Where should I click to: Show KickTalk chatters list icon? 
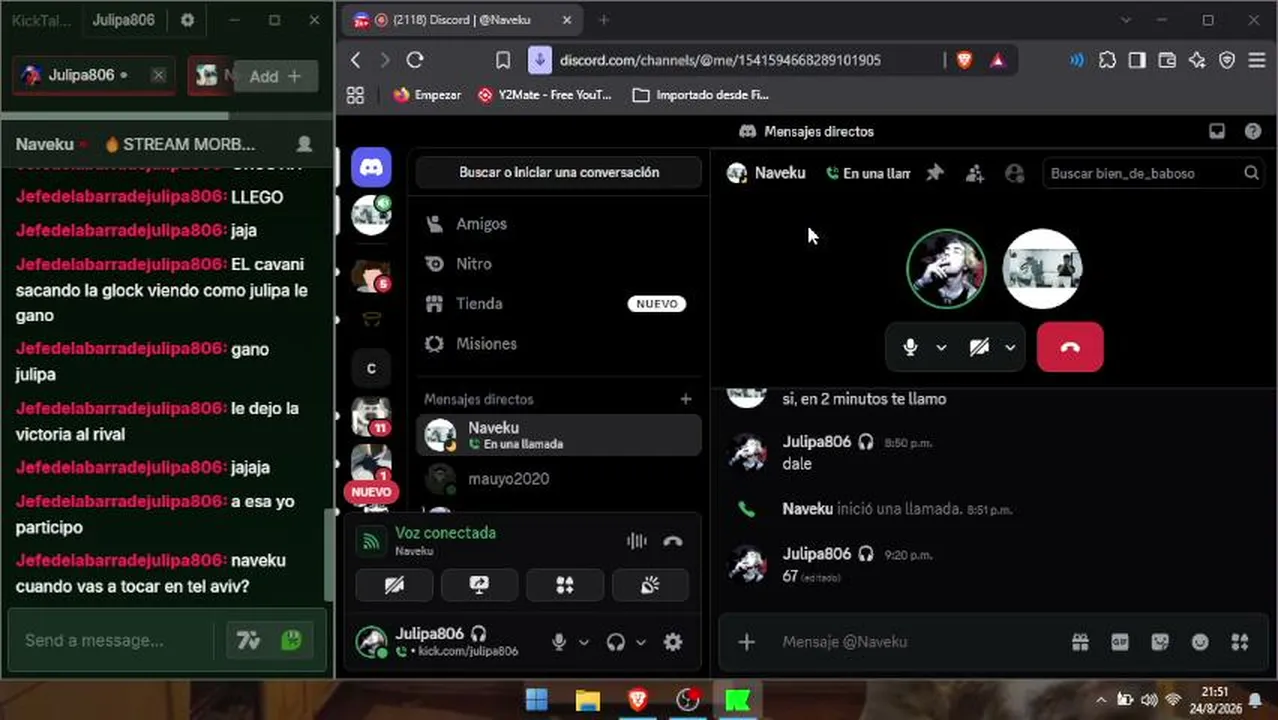pyautogui.click(x=305, y=144)
